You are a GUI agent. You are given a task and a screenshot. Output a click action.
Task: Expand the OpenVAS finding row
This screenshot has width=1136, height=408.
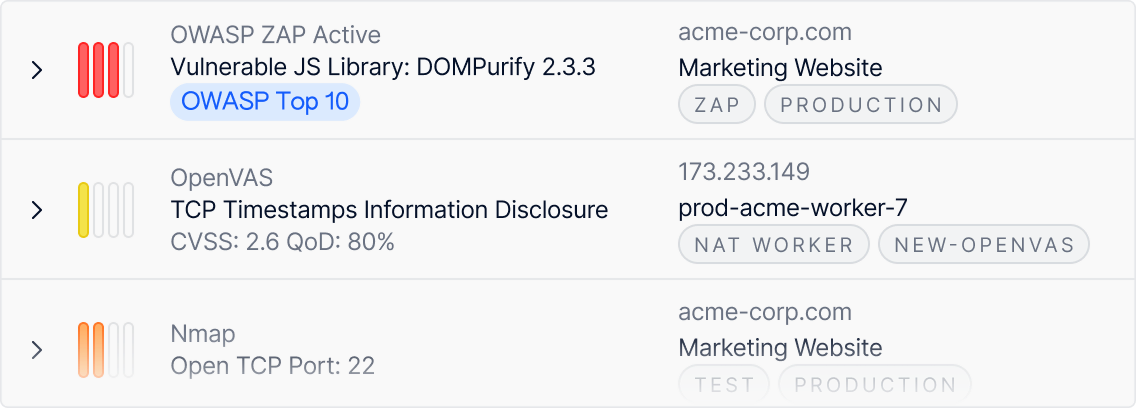pyautogui.click(x=37, y=210)
